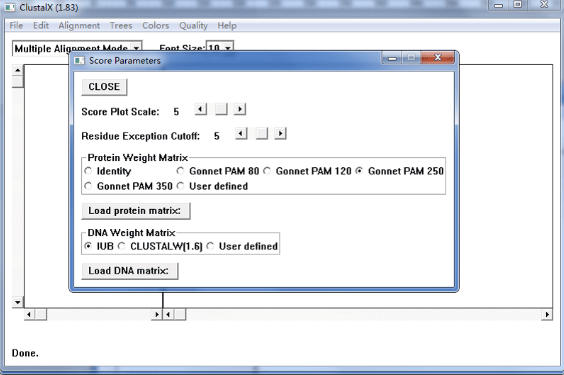Screen dimensions: 564x375
Task: Click vertical scrollbar up arrow in main window
Action: 18,70
